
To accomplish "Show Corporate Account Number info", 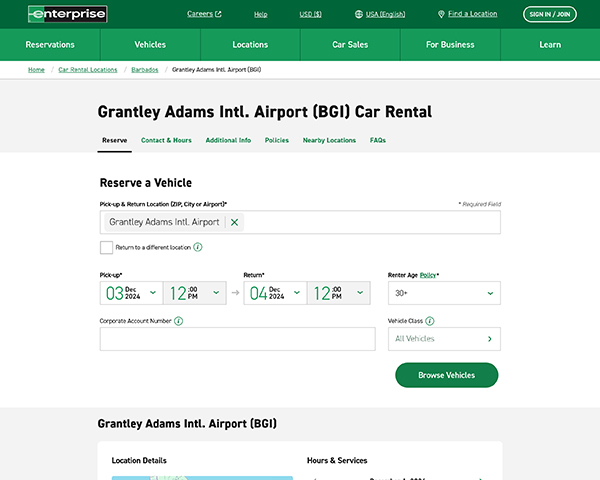I will 178,321.
